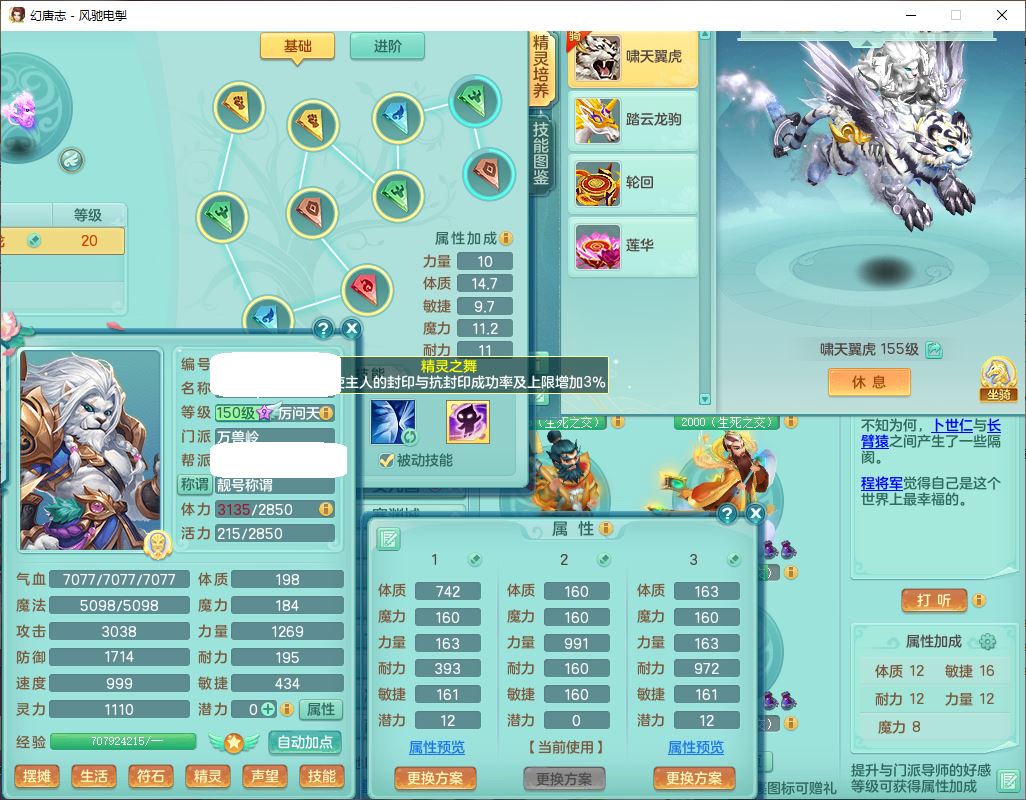Close the 属性 scheme panel

click(755, 513)
